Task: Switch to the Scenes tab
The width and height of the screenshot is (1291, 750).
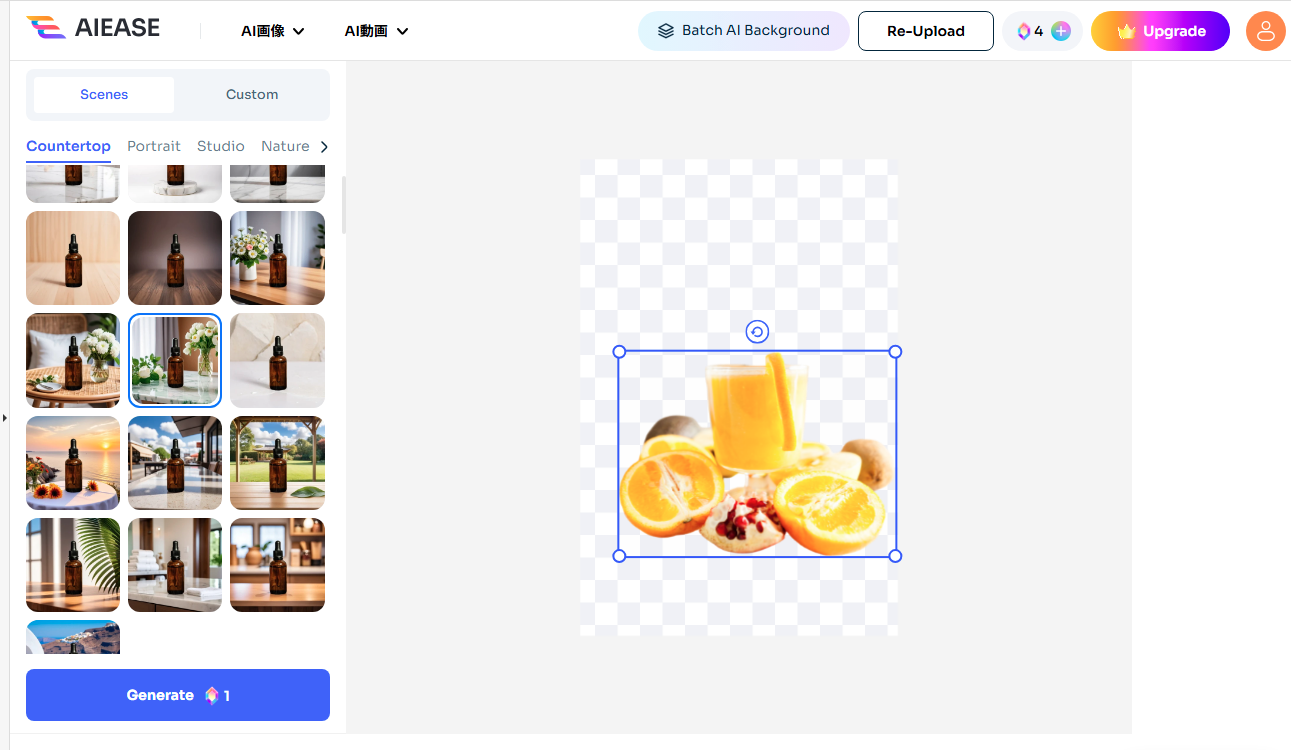Action: click(104, 94)
